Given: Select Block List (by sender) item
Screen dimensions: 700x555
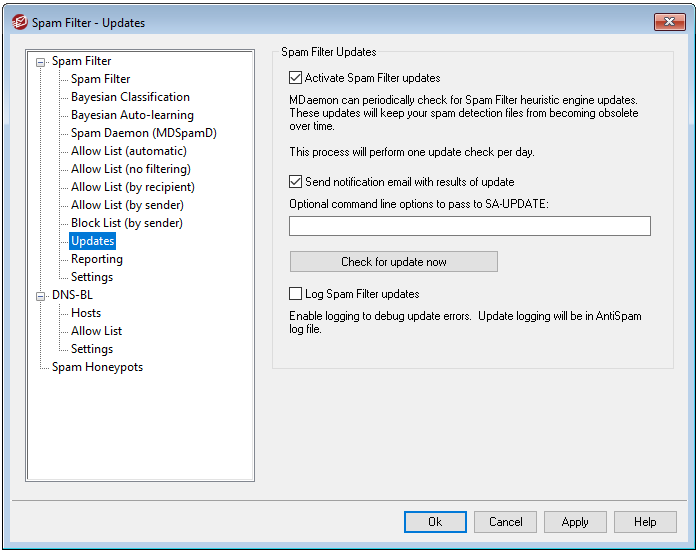Looking at the screenshot, I should [x=126, y=223].
